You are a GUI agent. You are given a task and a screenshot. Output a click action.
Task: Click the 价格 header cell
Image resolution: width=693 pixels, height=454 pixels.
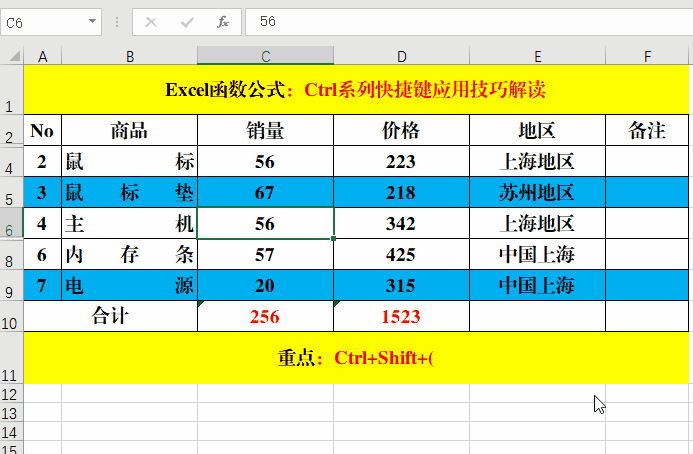401,130
